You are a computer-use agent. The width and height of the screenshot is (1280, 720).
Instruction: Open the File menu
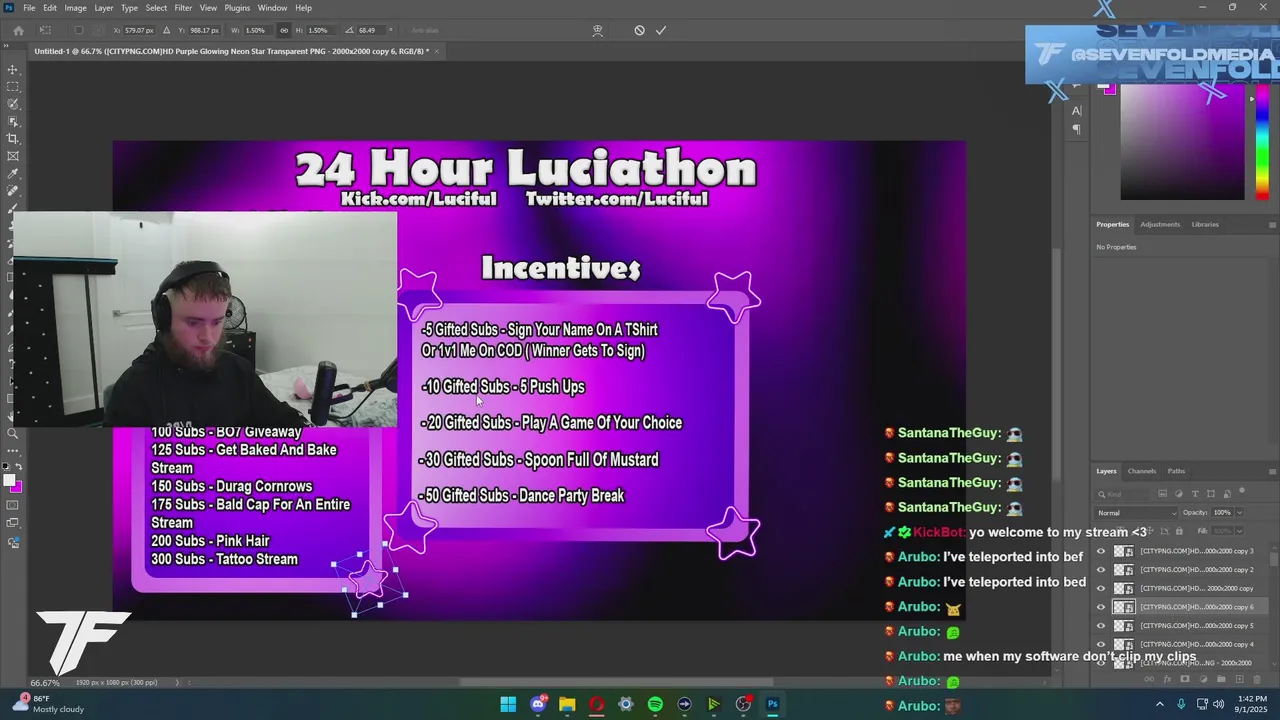[x=29, y=8]
